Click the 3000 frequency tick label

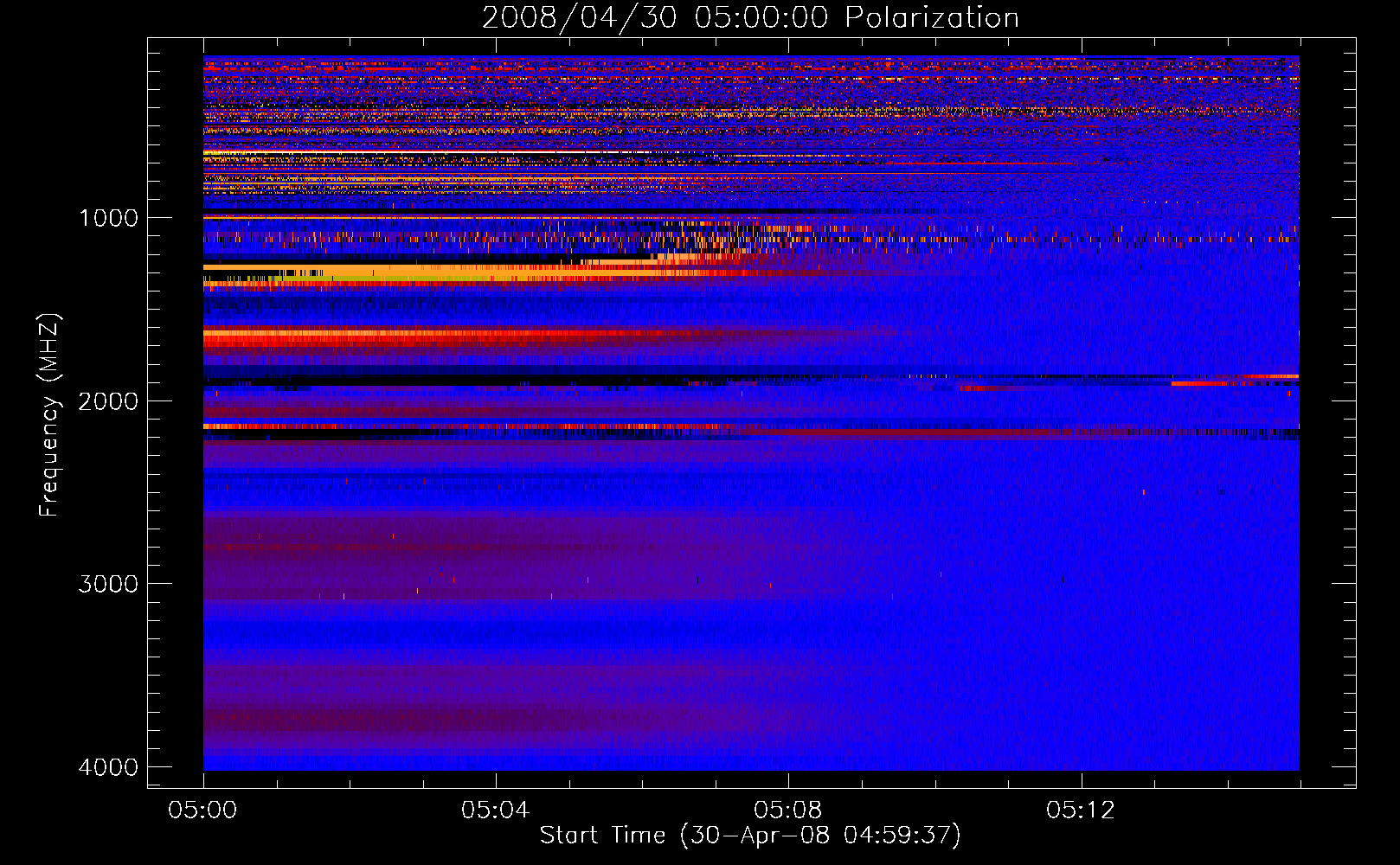[108, 584]
